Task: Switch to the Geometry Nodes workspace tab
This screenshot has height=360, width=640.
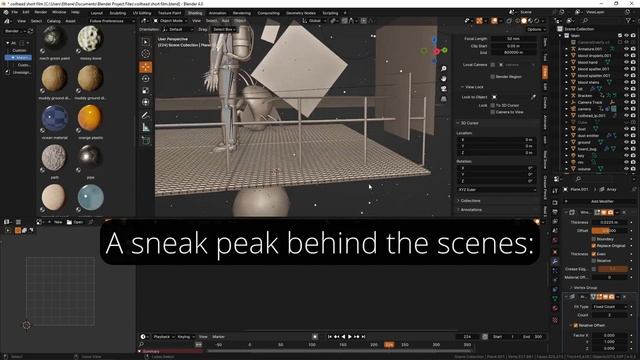Action: 301,13
